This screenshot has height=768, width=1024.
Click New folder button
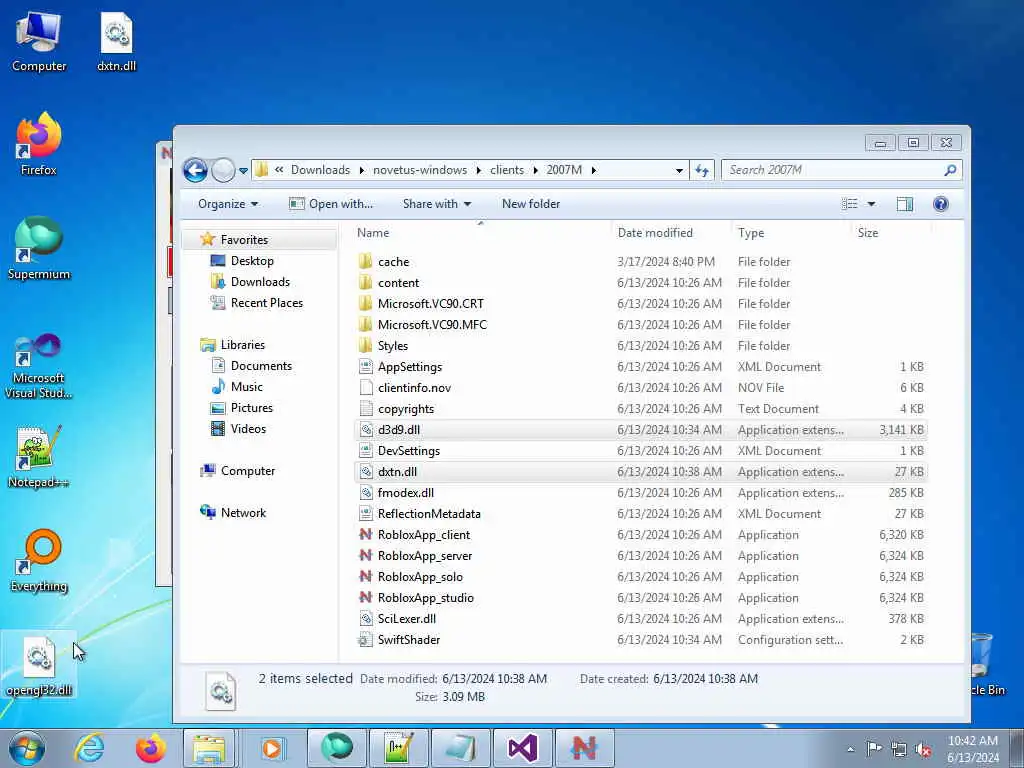[531, 204]
